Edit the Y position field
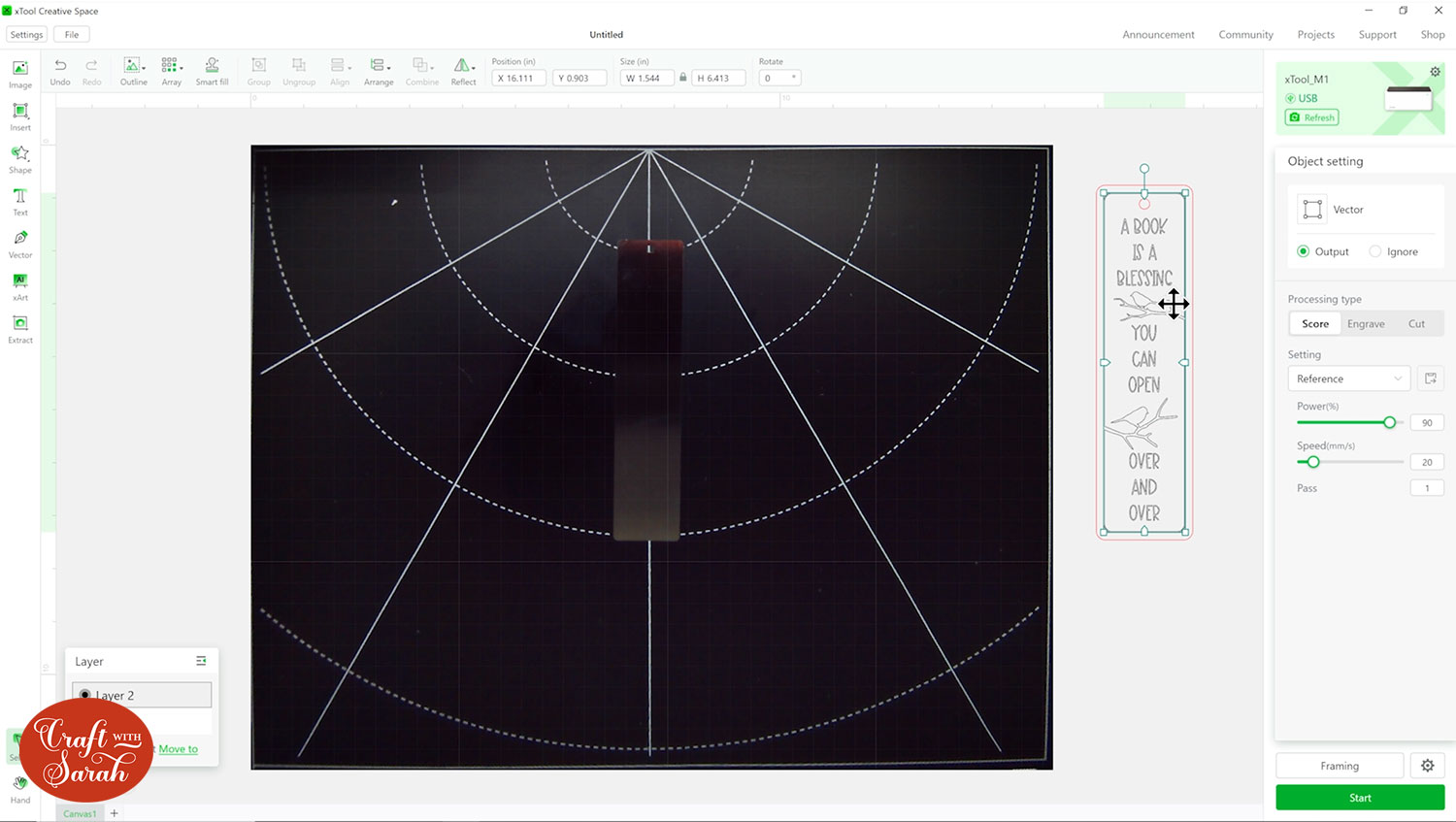 579,78
